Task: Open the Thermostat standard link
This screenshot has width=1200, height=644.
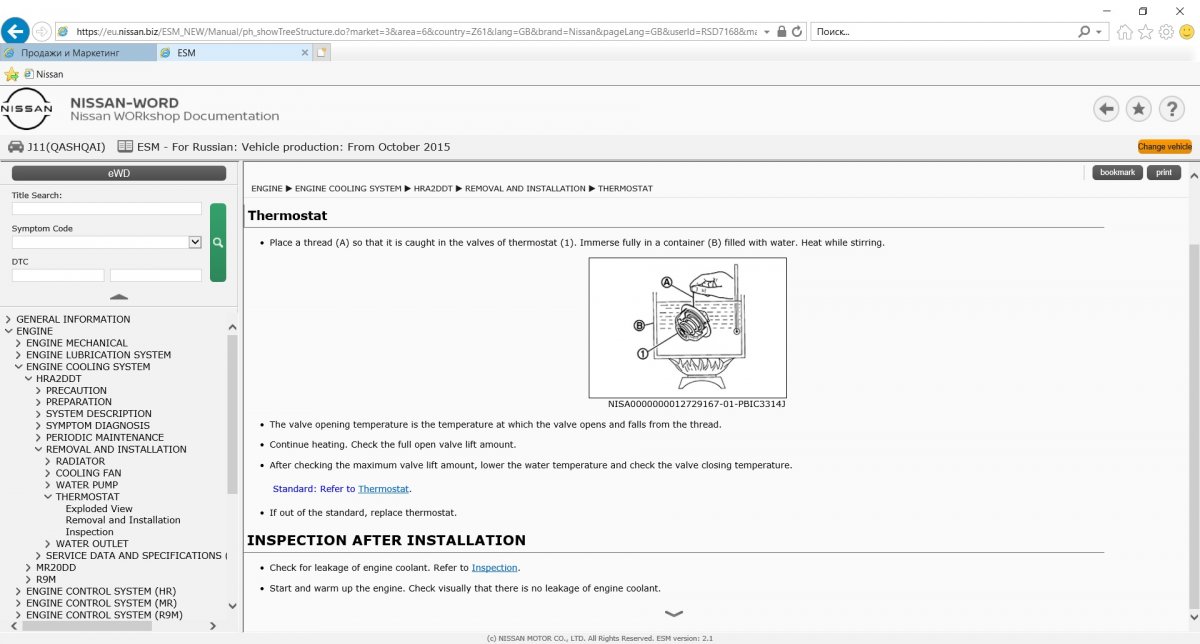Action: point(384,489)
